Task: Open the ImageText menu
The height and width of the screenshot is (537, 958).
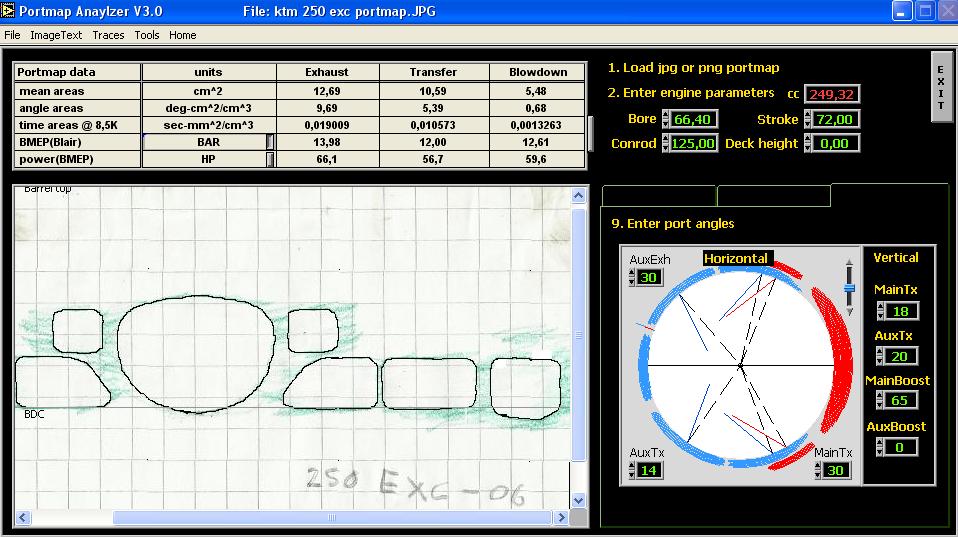Action: 56,35
